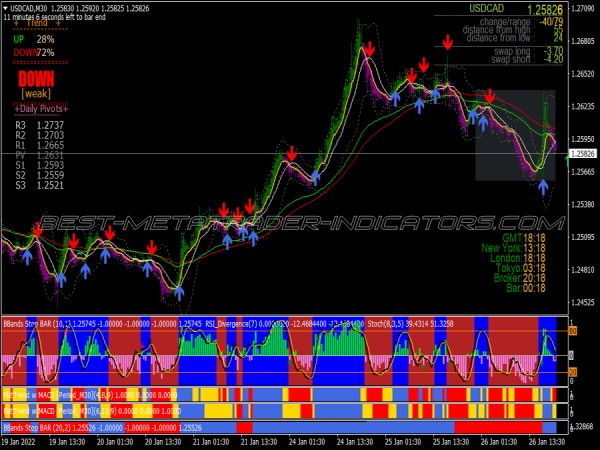Image resolution: width=600 pixels, height=450 pixels.
Task: Click the orange 20 level tag in the oscillator
Action: coord(573,372)
